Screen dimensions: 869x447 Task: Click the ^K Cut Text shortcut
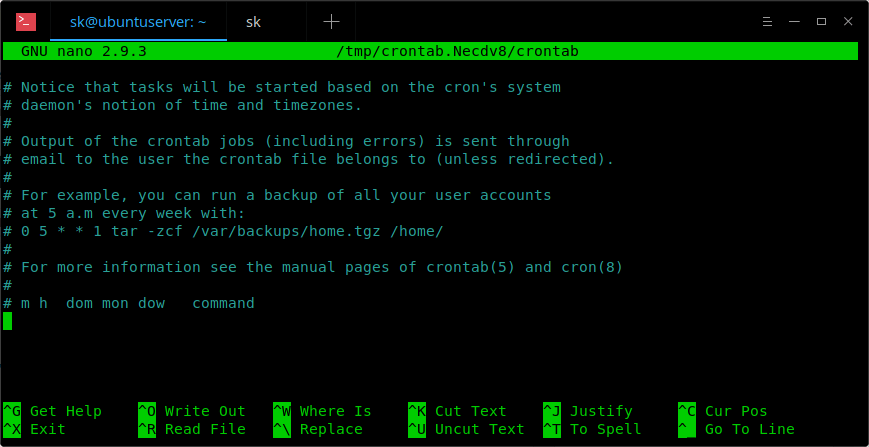pos(457,412)
